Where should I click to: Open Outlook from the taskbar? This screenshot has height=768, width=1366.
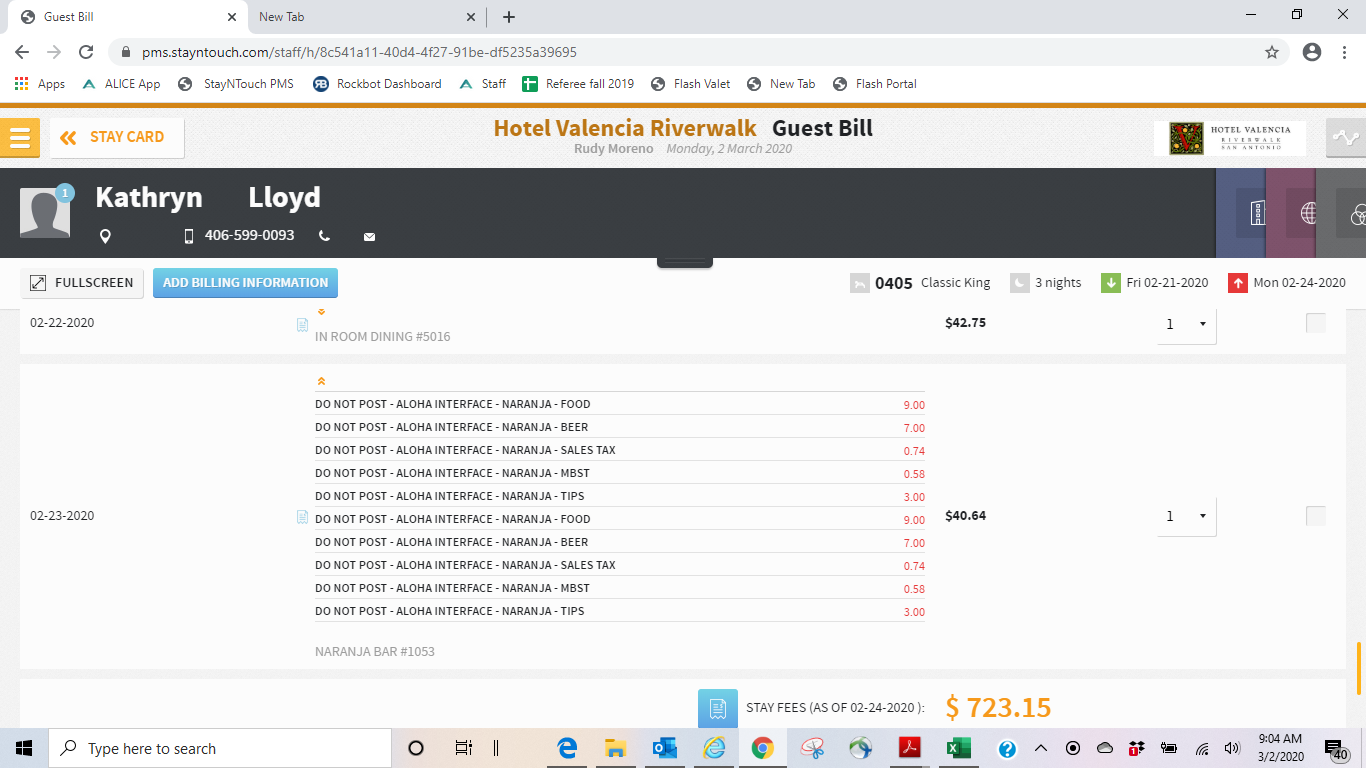click(664, 748)
